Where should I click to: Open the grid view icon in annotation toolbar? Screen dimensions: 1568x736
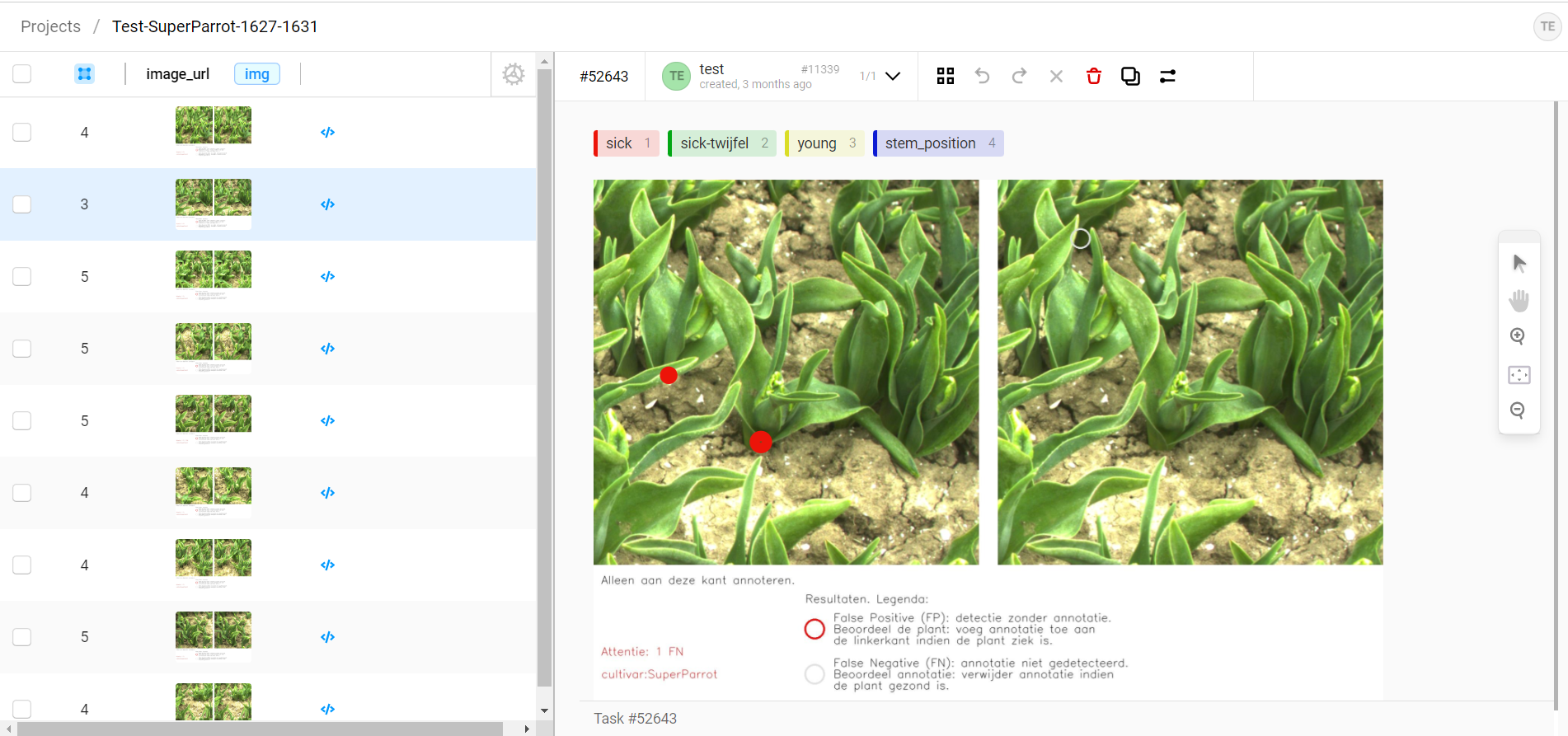tap(946, 76)
